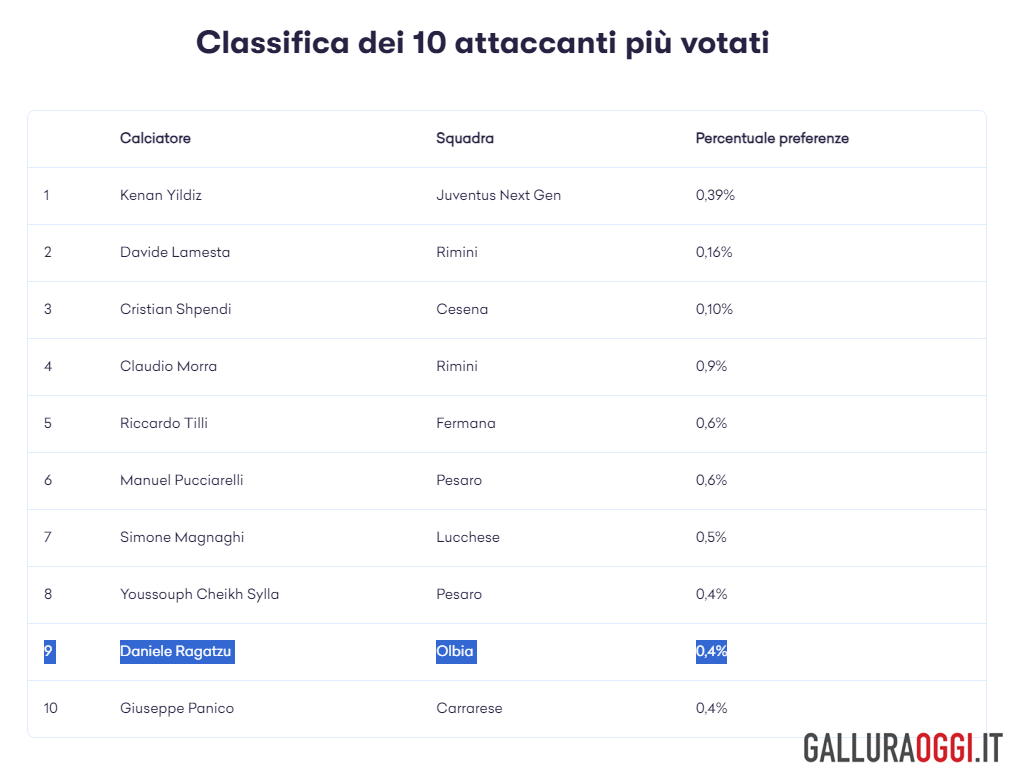
Task: Click Riccardo Tilli player name
Action: pyautogui.click(x=164, y=423)
